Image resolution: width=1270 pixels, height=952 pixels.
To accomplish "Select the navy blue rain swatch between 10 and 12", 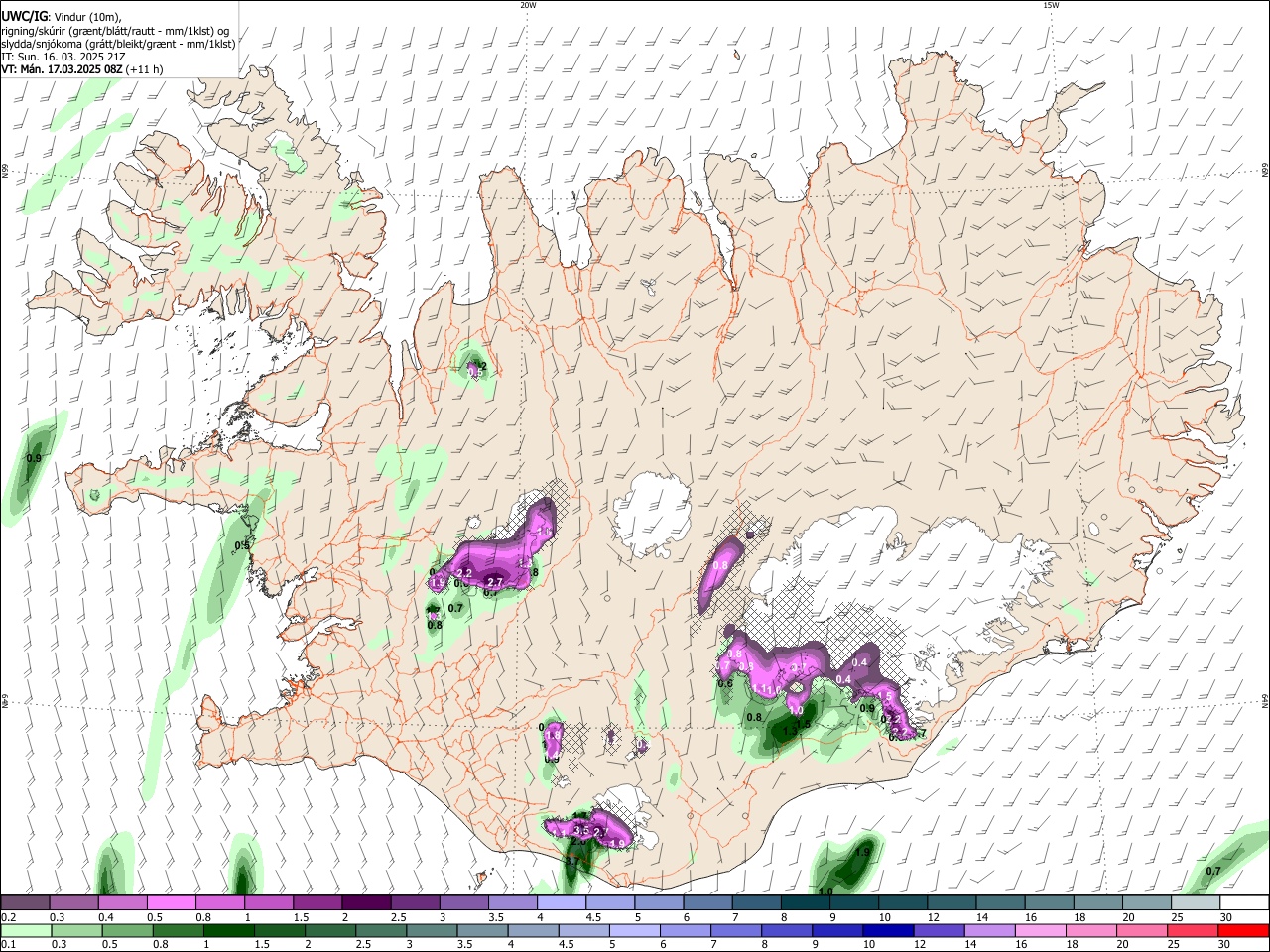I will 889,931.
